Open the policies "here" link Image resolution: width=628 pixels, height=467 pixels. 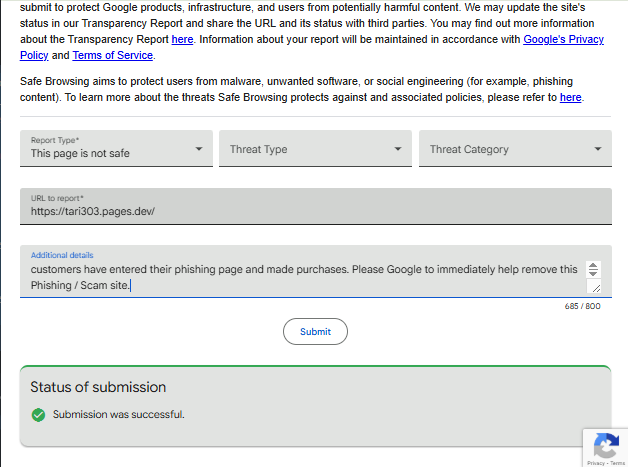(x=570, y=97)
